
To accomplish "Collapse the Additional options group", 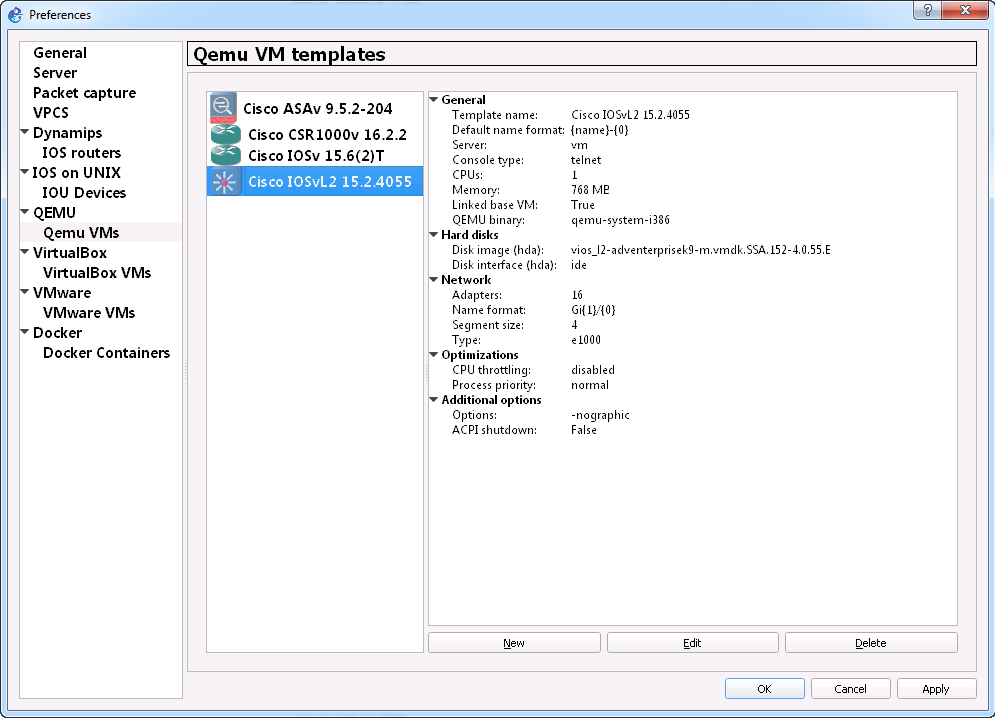I will 434,400.
